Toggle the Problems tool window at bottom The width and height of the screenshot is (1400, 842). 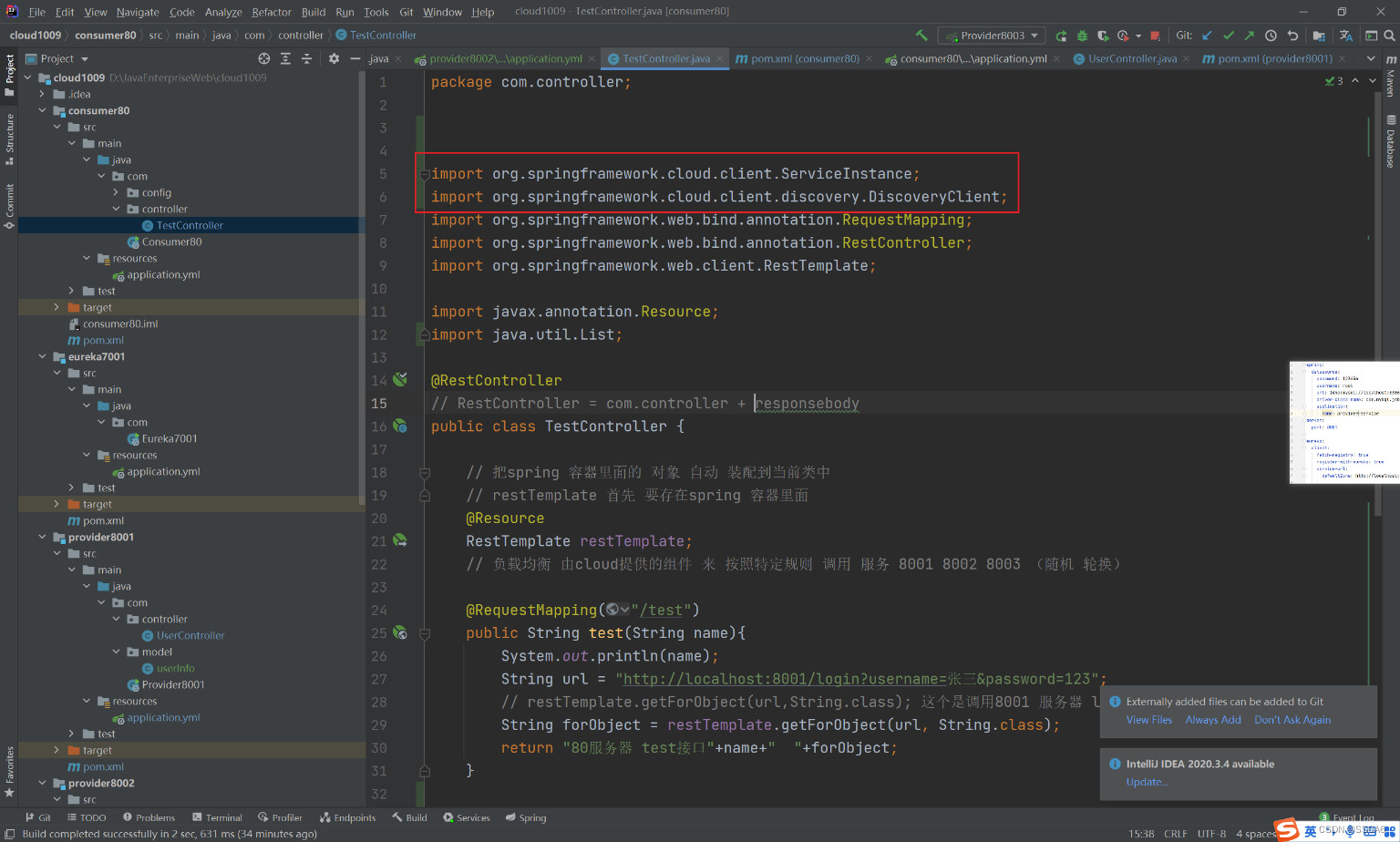coord(149,817)
